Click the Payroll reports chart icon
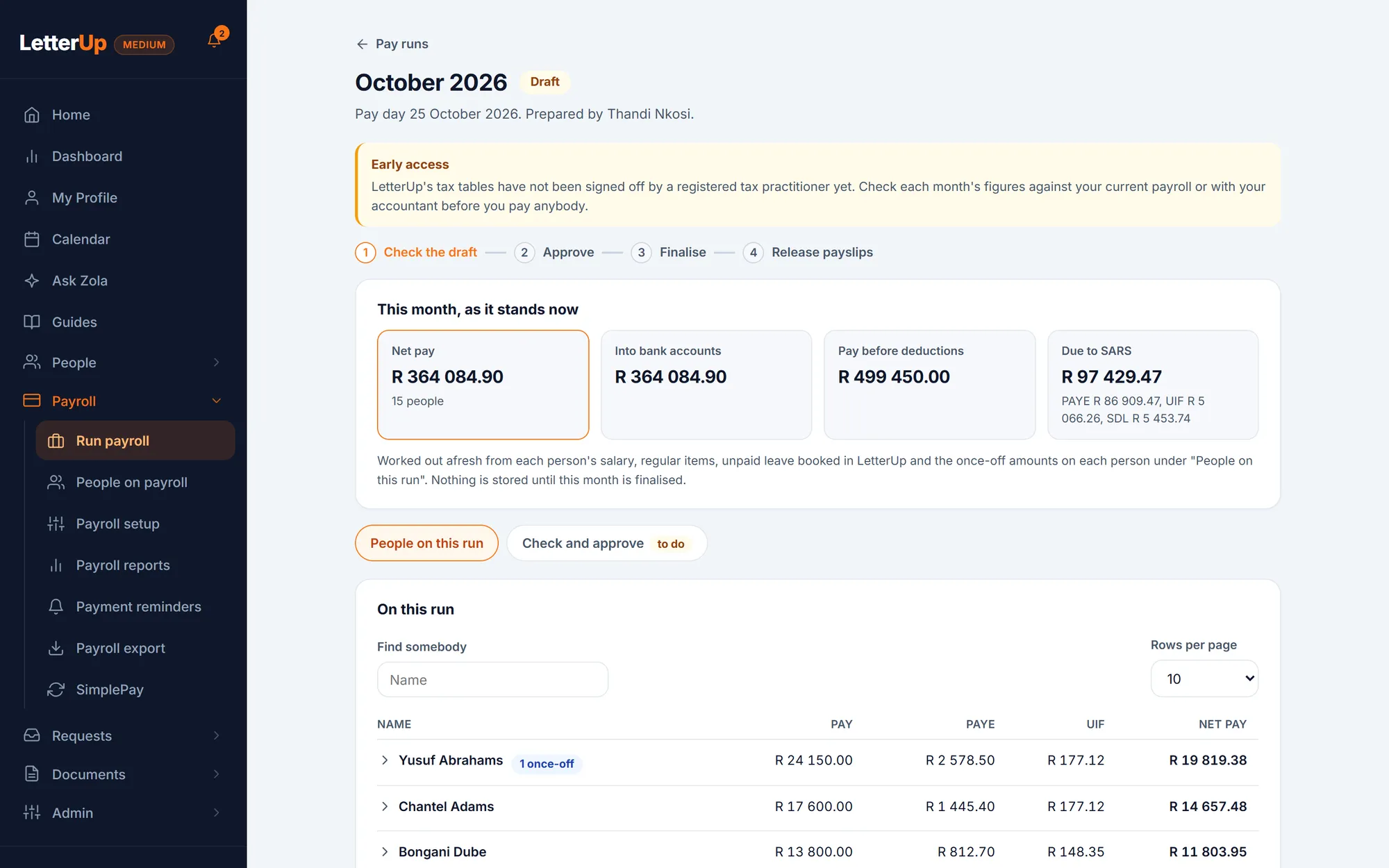This screenshot has width=1389, height=868. pyautogui.click(x=56, y=565)
